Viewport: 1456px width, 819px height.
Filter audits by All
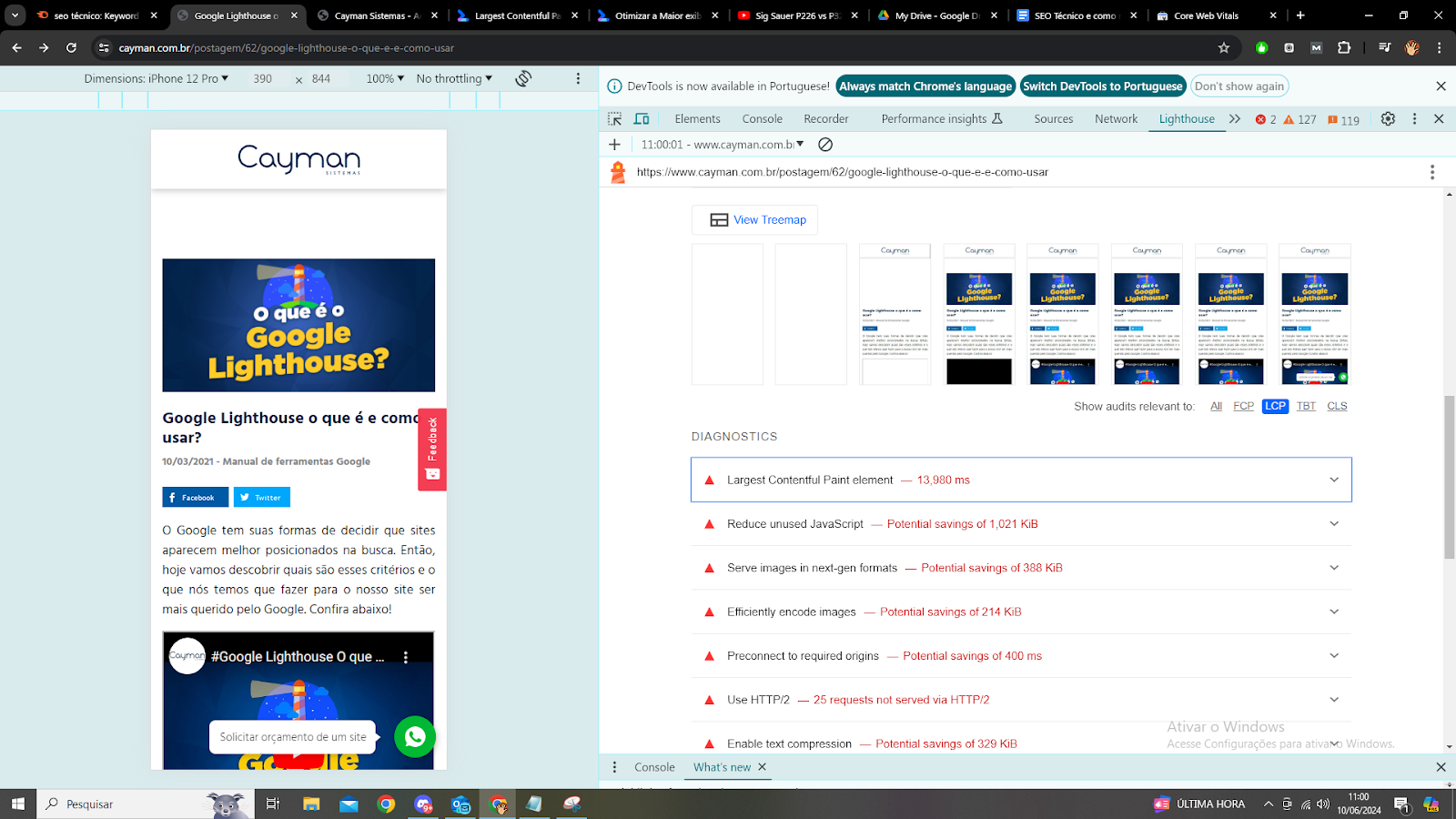pyautogui.click(x=1216, y=407)
